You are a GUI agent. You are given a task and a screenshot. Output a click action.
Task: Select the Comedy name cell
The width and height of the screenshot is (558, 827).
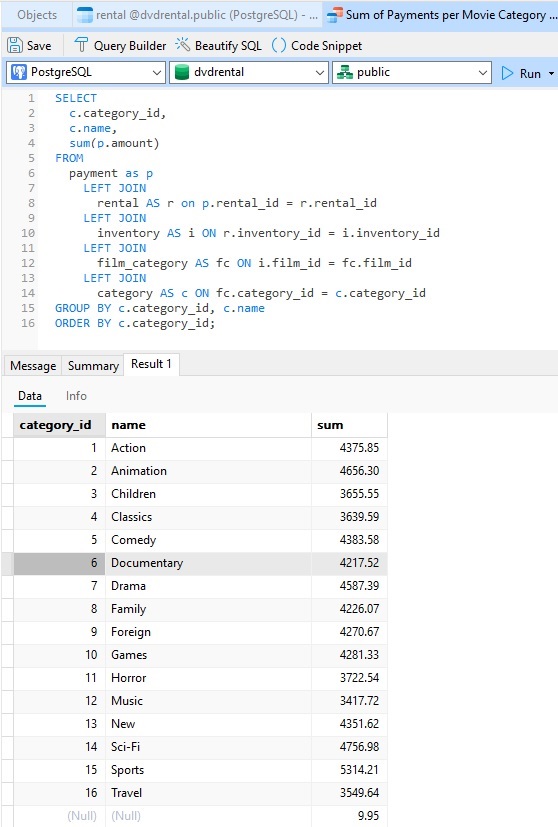pyautogui.click(x=208, y=540)
